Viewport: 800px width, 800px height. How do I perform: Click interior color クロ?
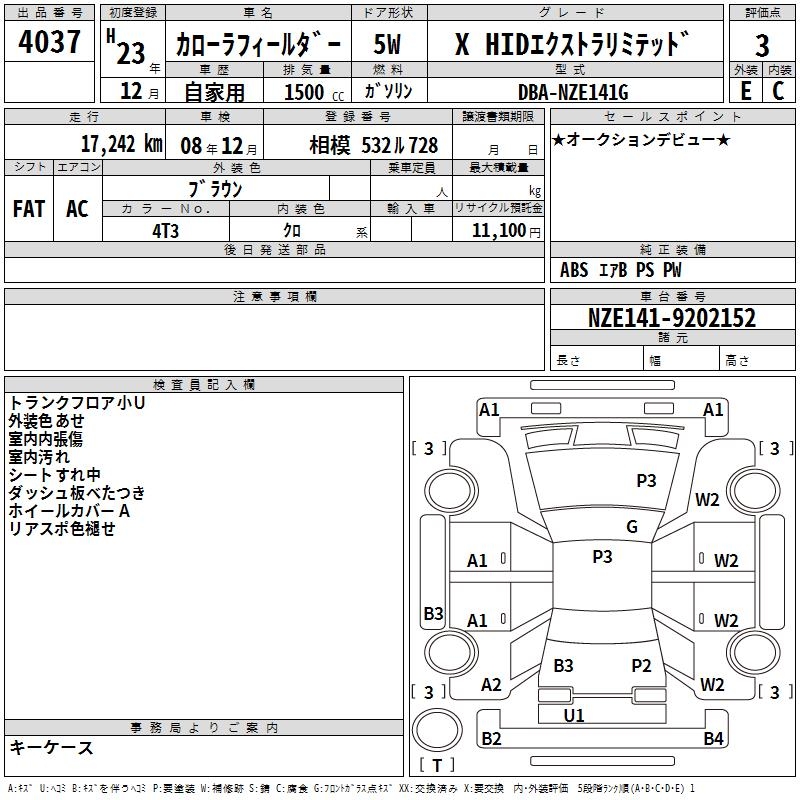(292, 231)
